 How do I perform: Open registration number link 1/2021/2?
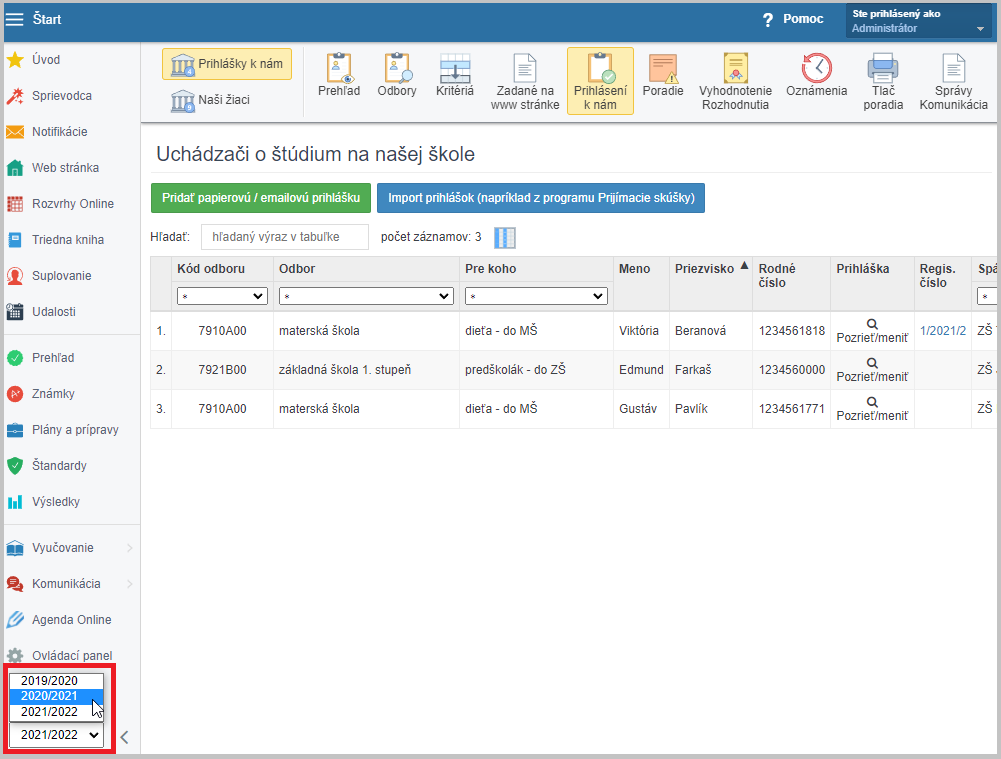pos(943,331)
